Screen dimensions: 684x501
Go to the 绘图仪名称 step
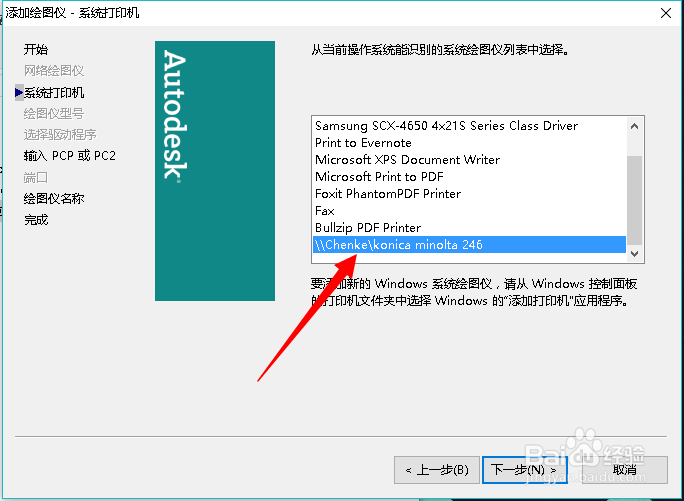tap(54, 199)
